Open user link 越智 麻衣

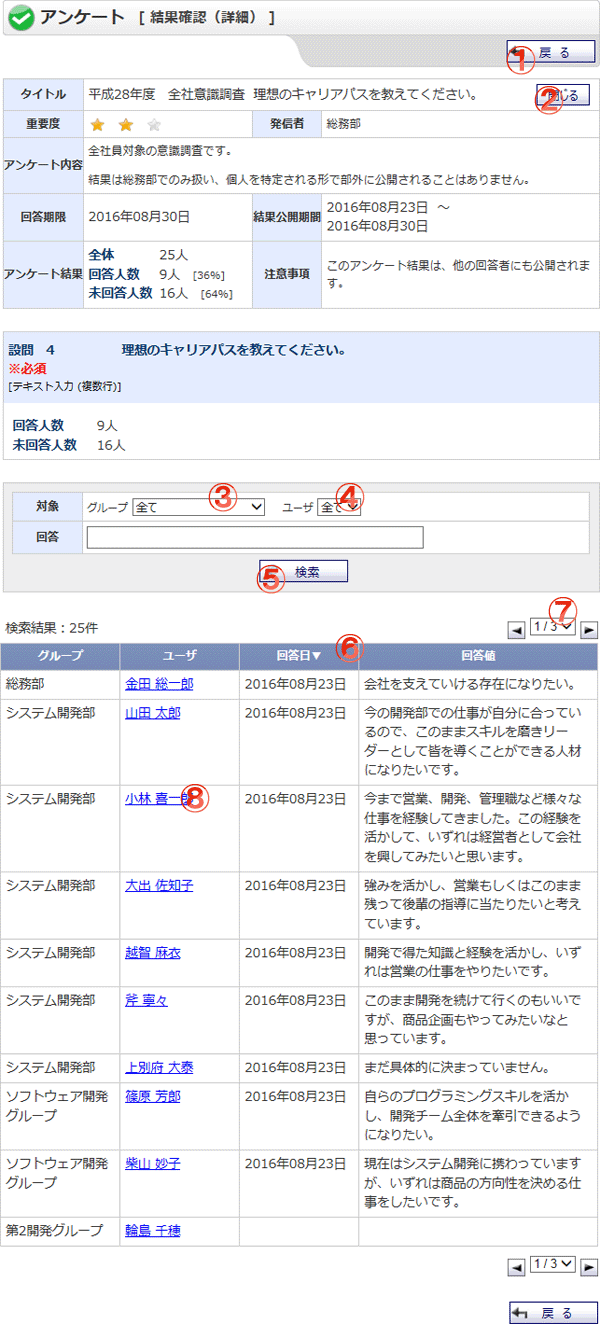click(153, 953)
